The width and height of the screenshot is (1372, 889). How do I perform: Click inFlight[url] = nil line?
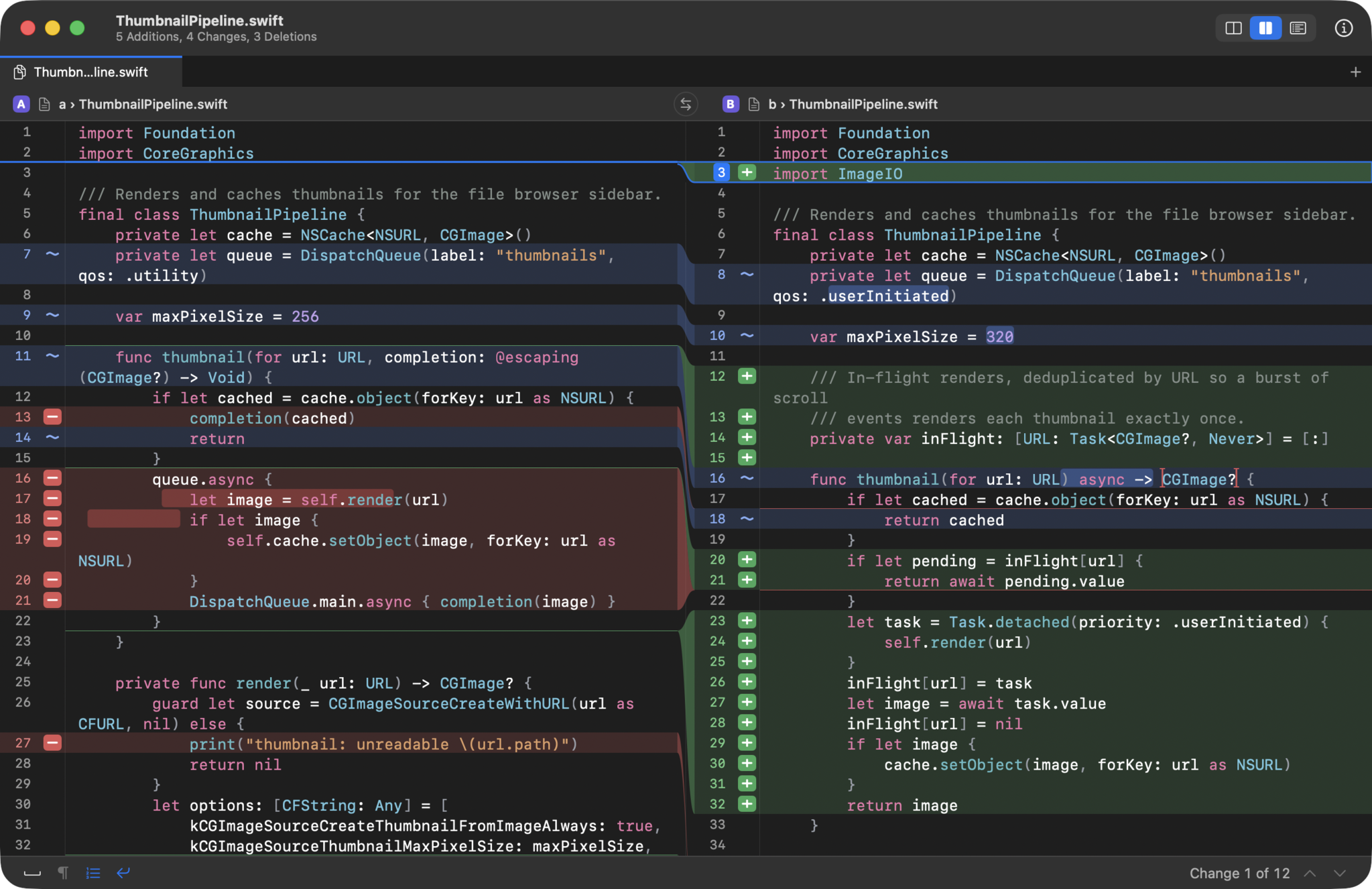pos(934,724)
